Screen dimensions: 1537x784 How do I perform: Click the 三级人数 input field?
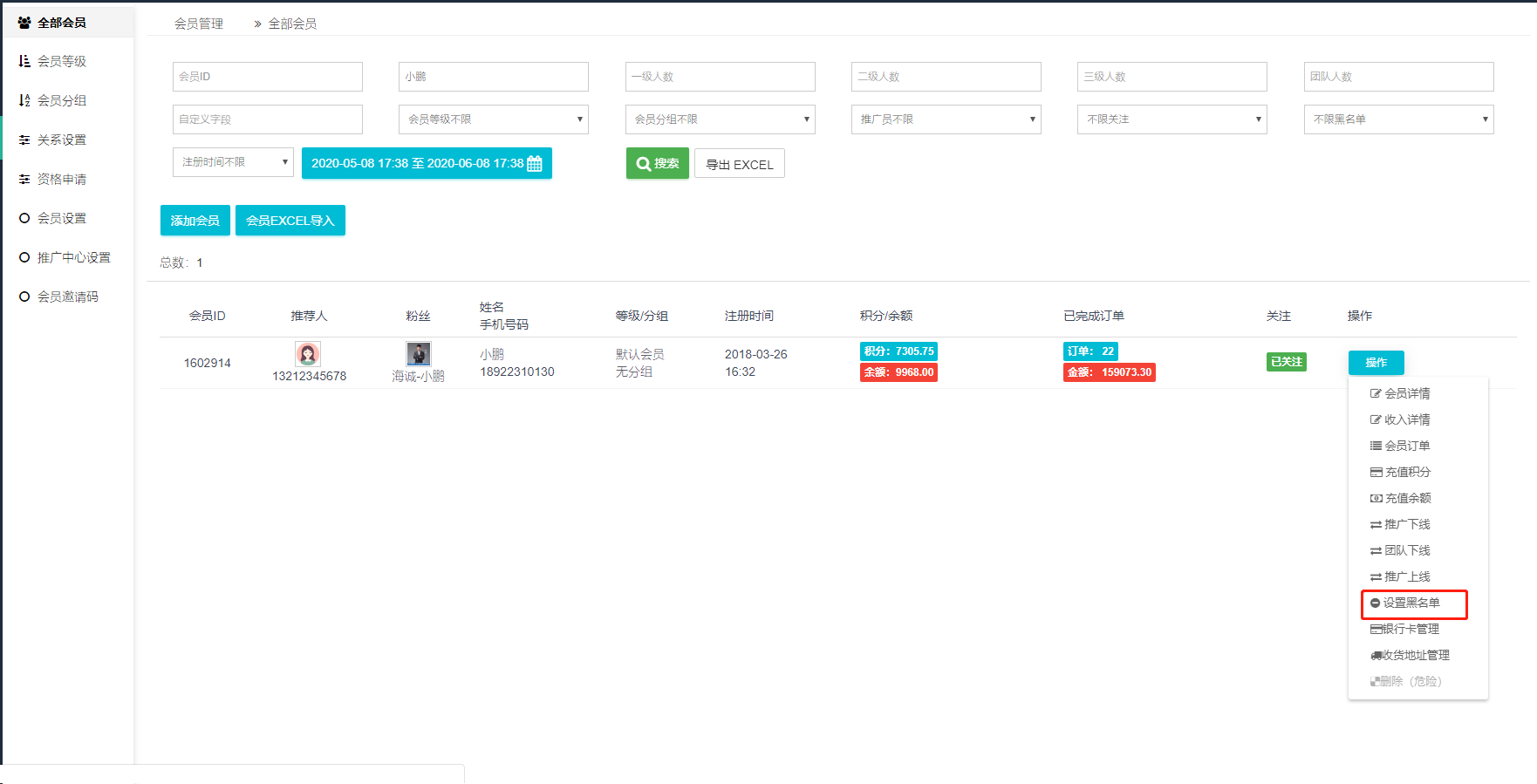pos(1172,77)
